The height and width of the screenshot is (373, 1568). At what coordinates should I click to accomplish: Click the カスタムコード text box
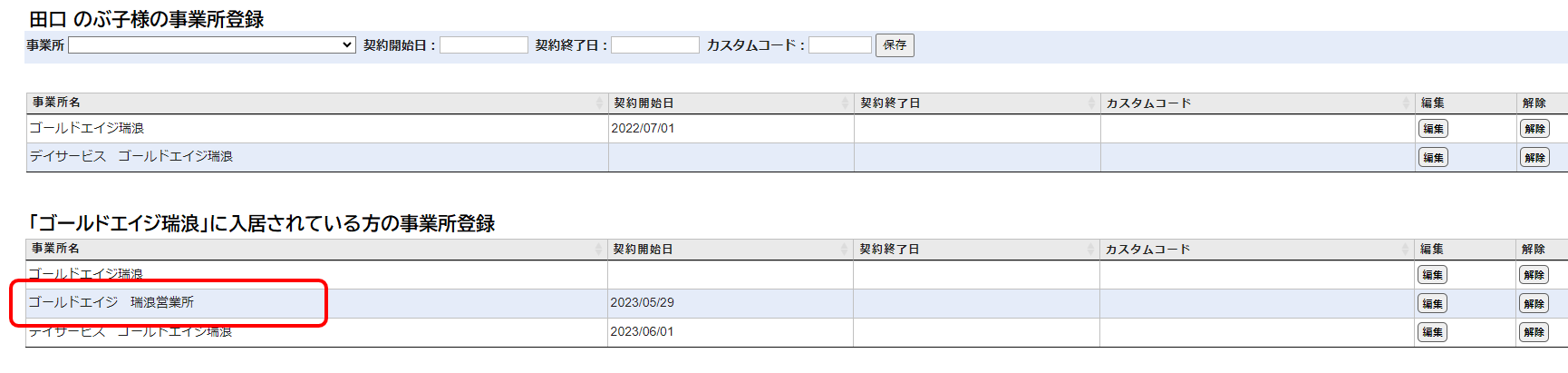click(x=839, y=45)
